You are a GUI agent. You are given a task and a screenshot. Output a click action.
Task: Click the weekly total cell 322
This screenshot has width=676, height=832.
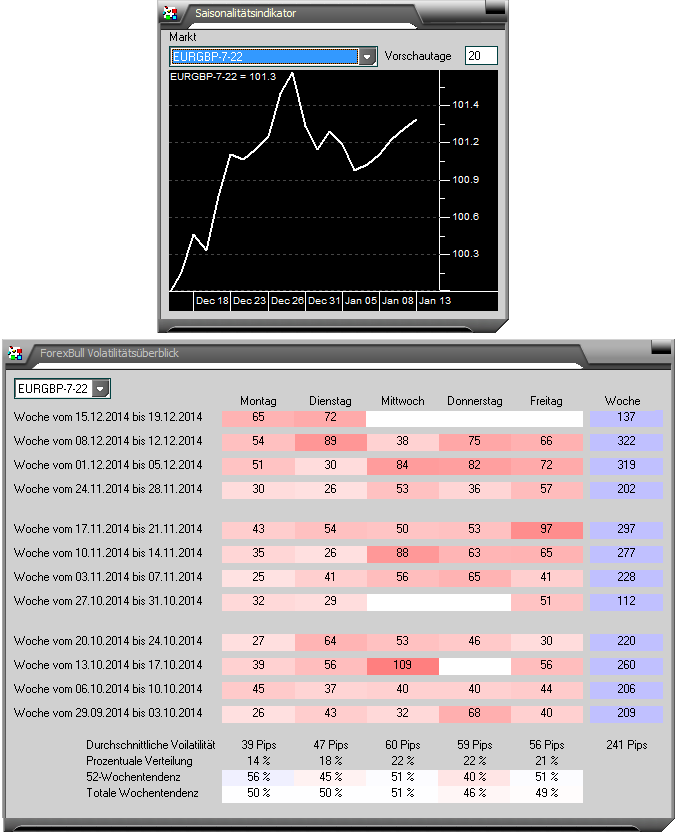click(x=626, y=441)
